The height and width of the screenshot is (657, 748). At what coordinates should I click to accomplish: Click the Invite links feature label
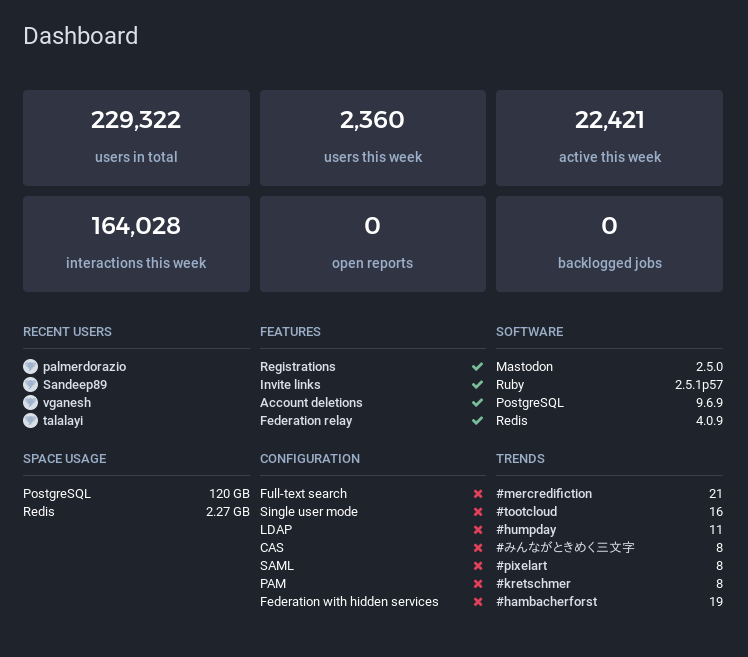[290, 385]
